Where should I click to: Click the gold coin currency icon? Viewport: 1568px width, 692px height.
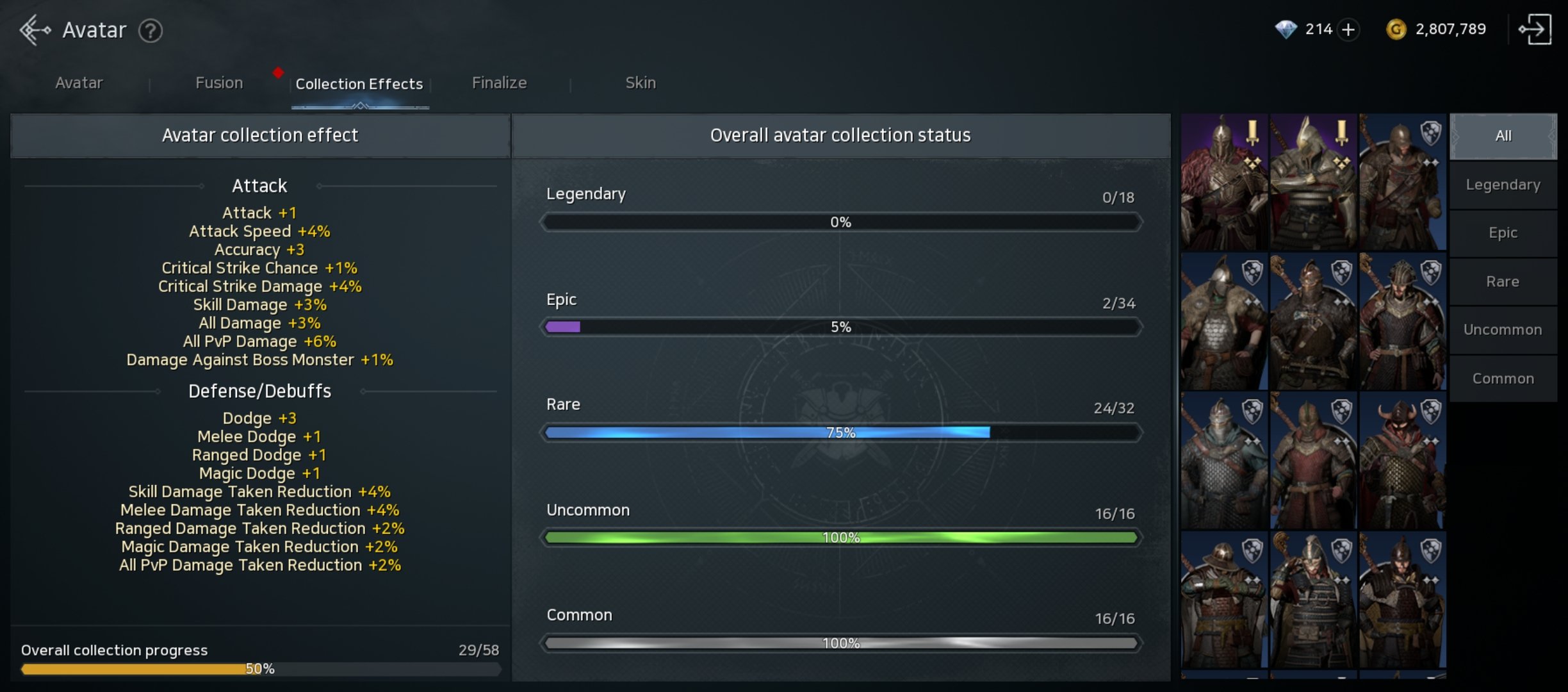[x=1396, y=29]
